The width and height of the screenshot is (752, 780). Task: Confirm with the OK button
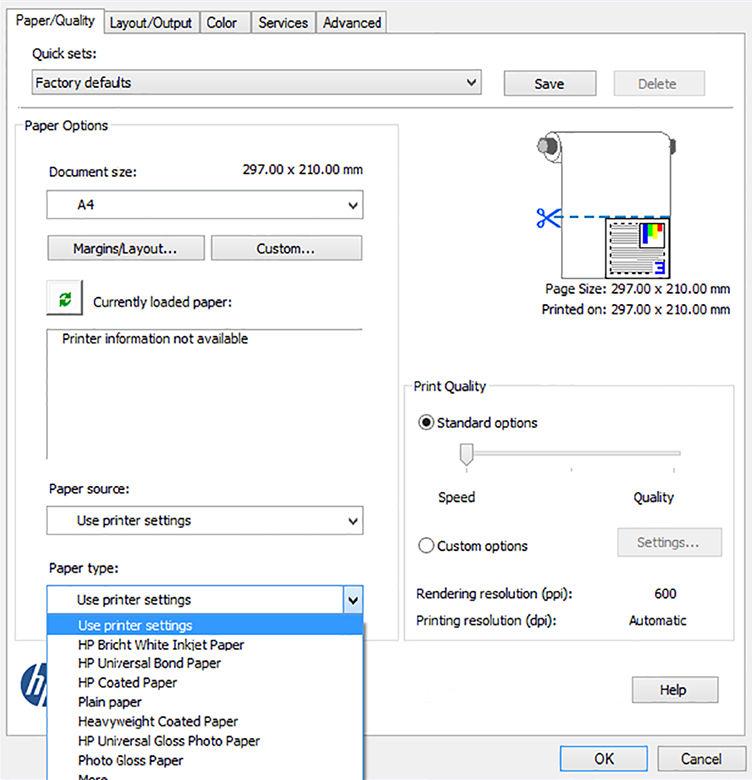coord(603,759)
